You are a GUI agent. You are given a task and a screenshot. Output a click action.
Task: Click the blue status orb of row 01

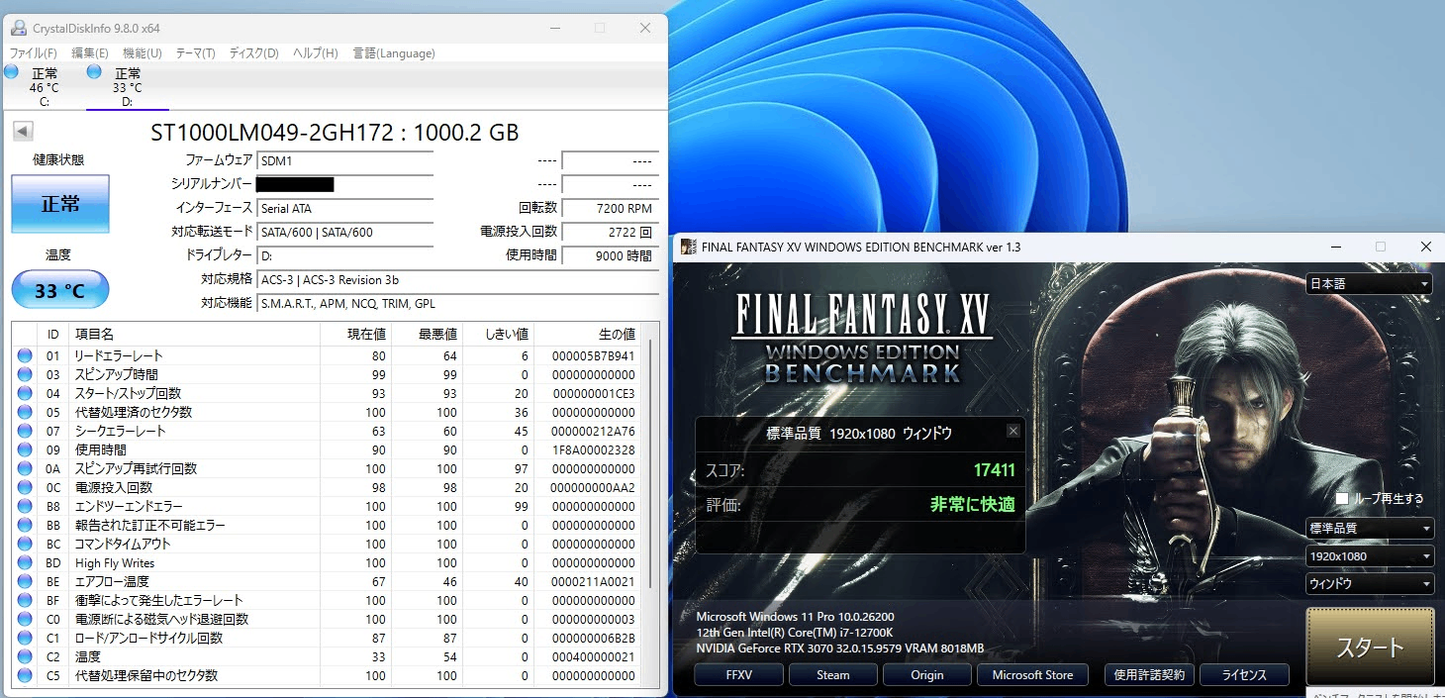point(24,355)
